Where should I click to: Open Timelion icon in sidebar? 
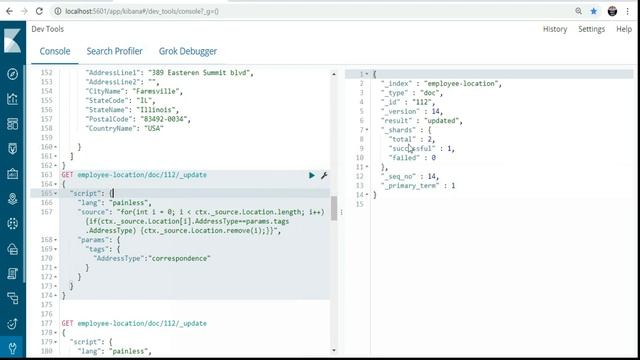tap(12, 149)
